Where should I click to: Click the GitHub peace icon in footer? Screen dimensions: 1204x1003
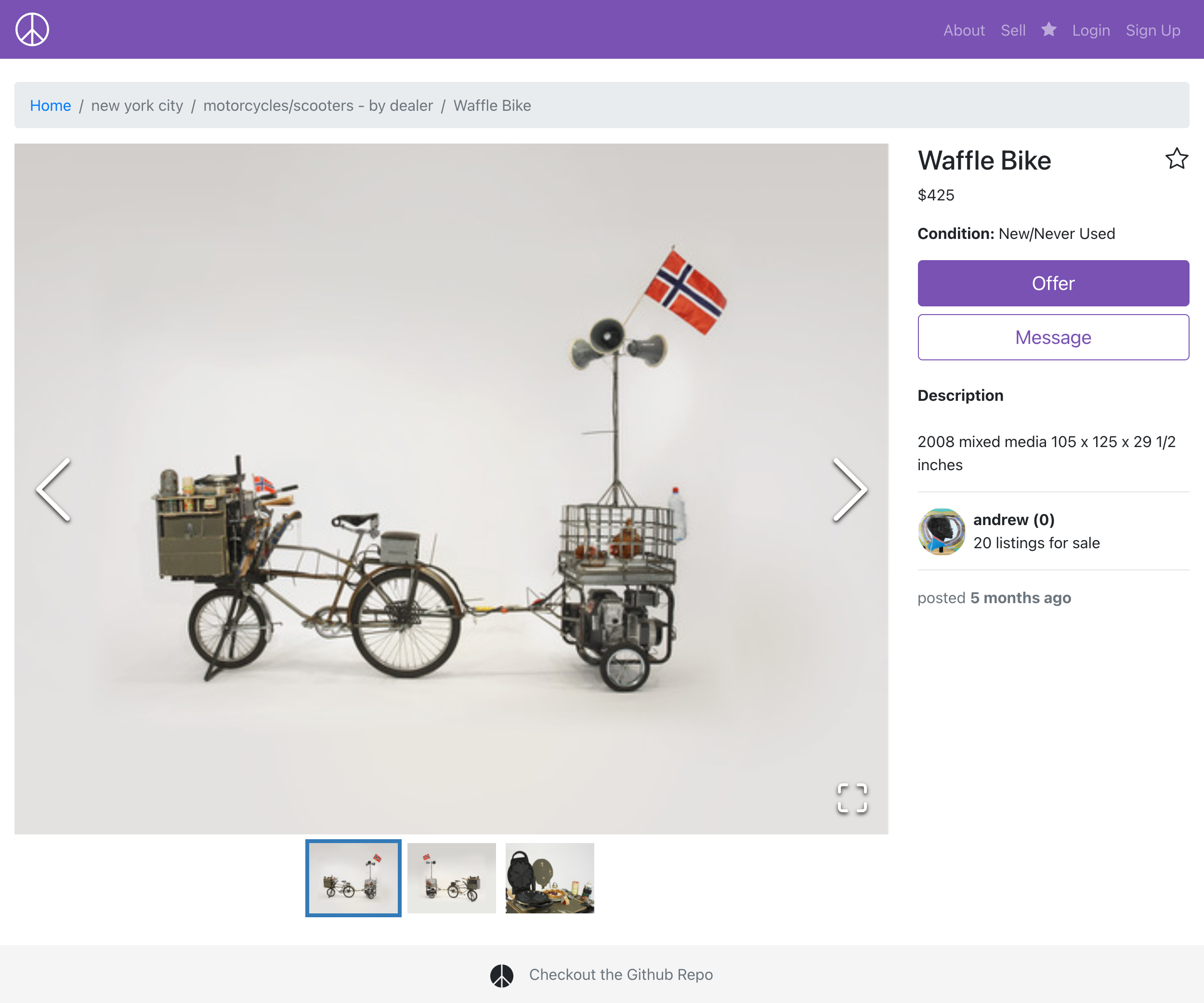coord(502,974)
